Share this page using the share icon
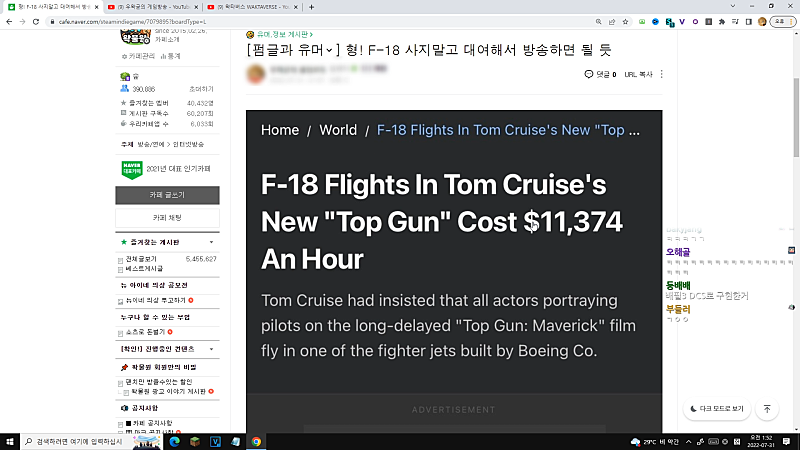Screen dimensions: 800x450 pos(612,22)
